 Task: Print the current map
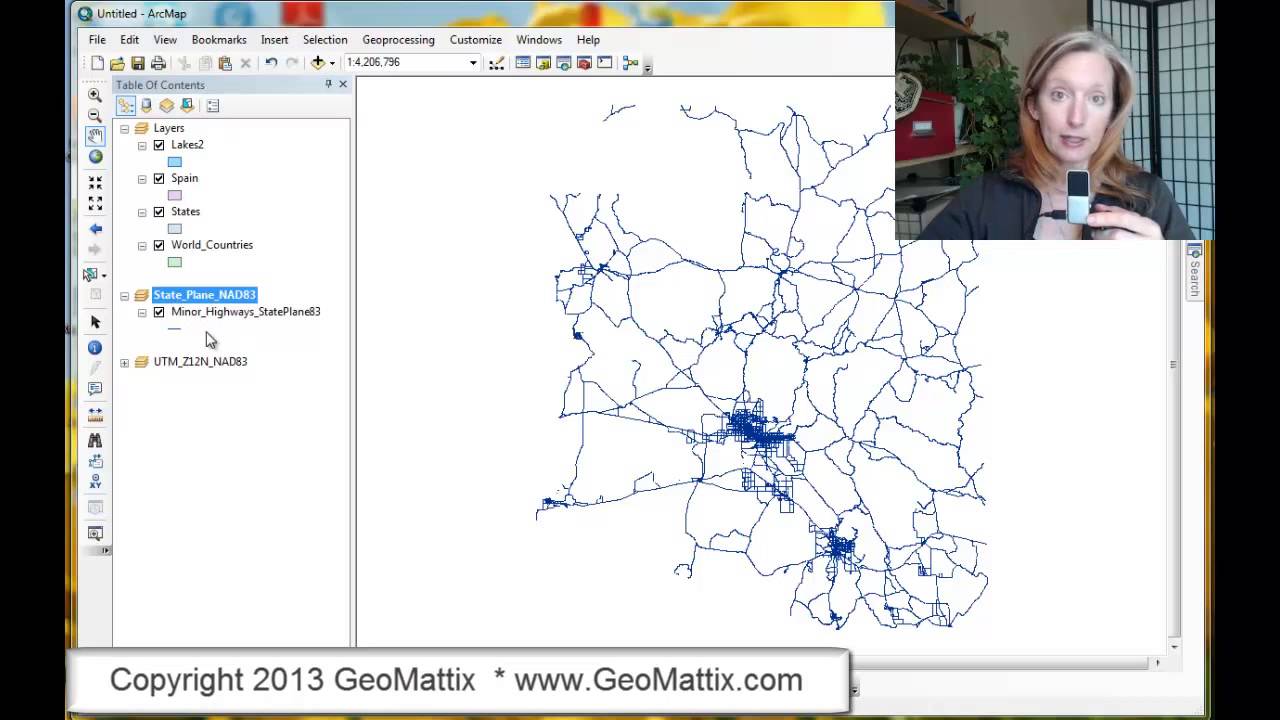click(158, 63)
